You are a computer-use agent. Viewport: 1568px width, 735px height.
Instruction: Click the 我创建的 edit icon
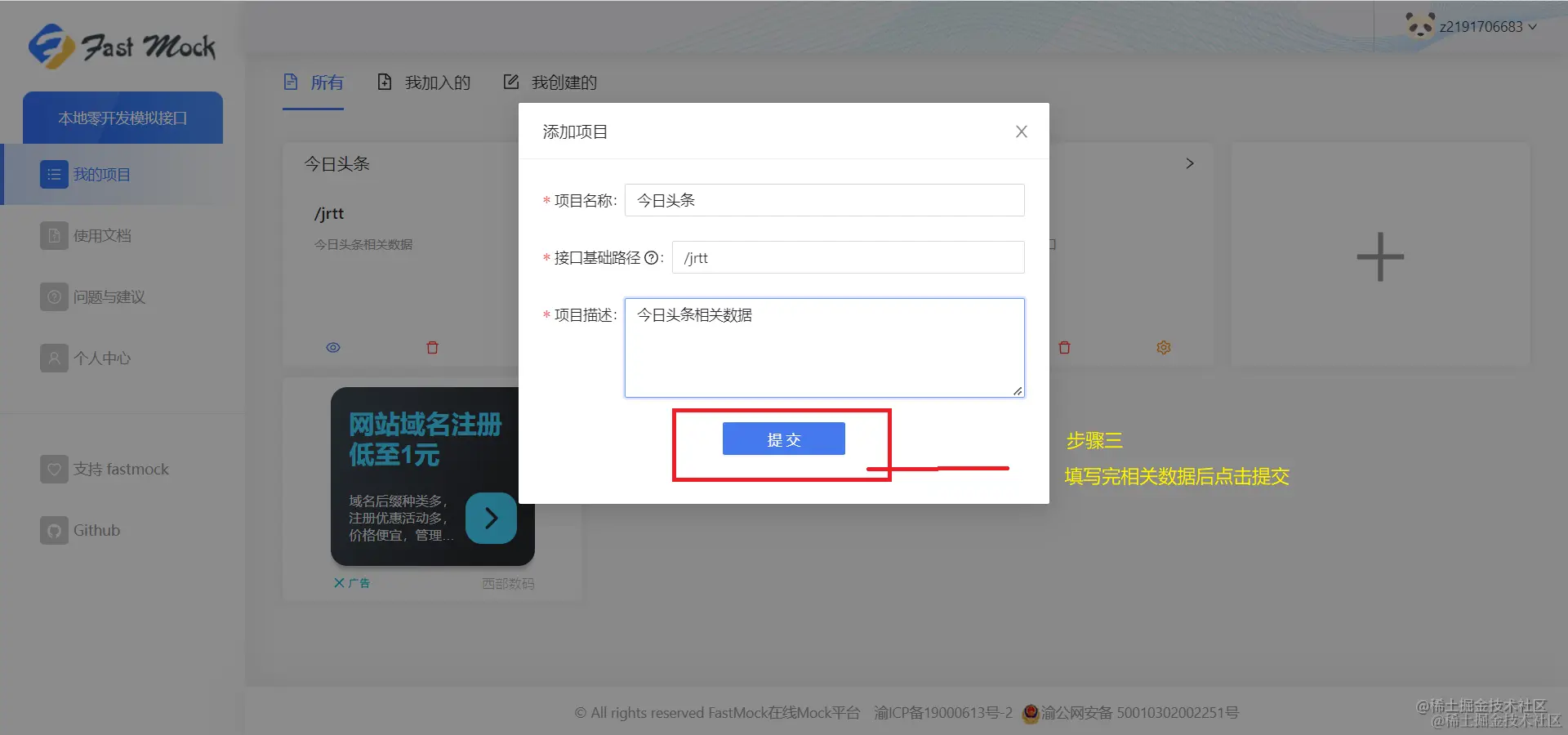[x=511, y=82]
